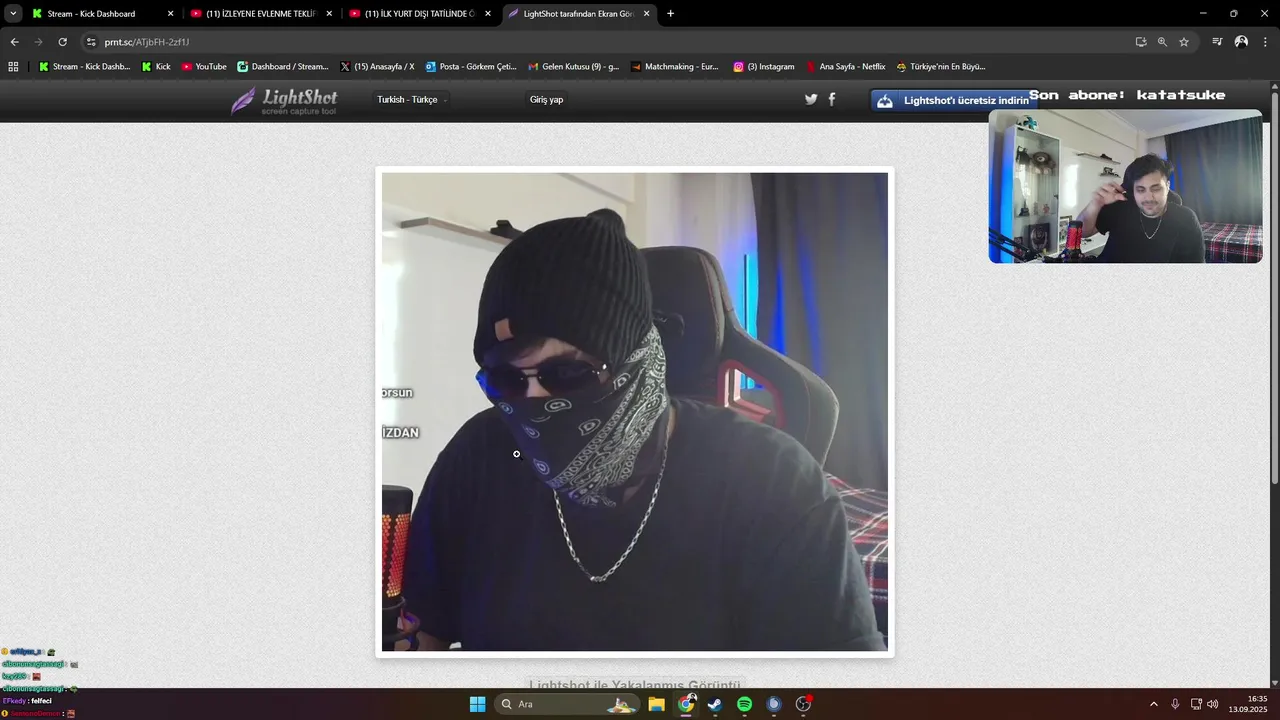
Task: Switch to the Stream - Kick Dashboard tab
Action: pos(102,14)
